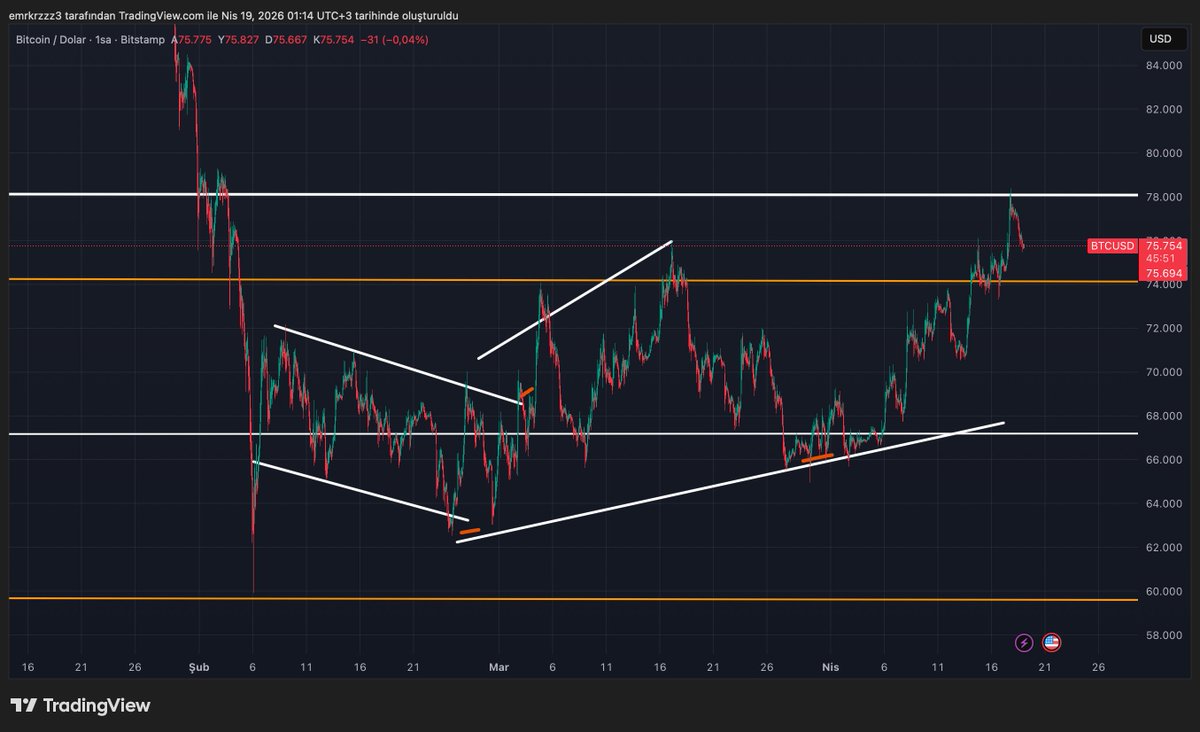The width and height of the screenshot is (1200, 732).
Task: Click the red BTCUSD symbol tag
Action: click(x=1112, y=246)
